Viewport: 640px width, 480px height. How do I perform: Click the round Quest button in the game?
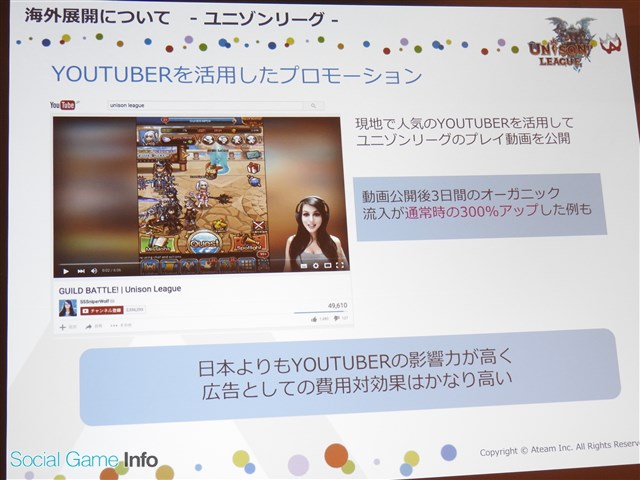pos(204,242)
